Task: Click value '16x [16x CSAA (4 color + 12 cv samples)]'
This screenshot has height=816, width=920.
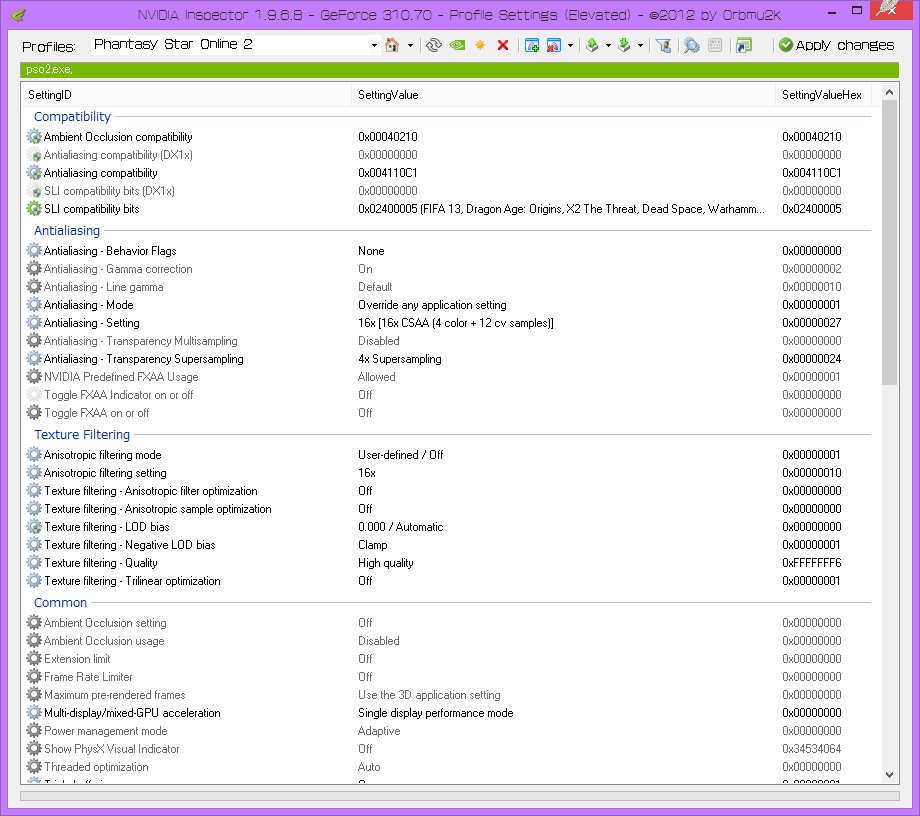Action: click(456, 323)
